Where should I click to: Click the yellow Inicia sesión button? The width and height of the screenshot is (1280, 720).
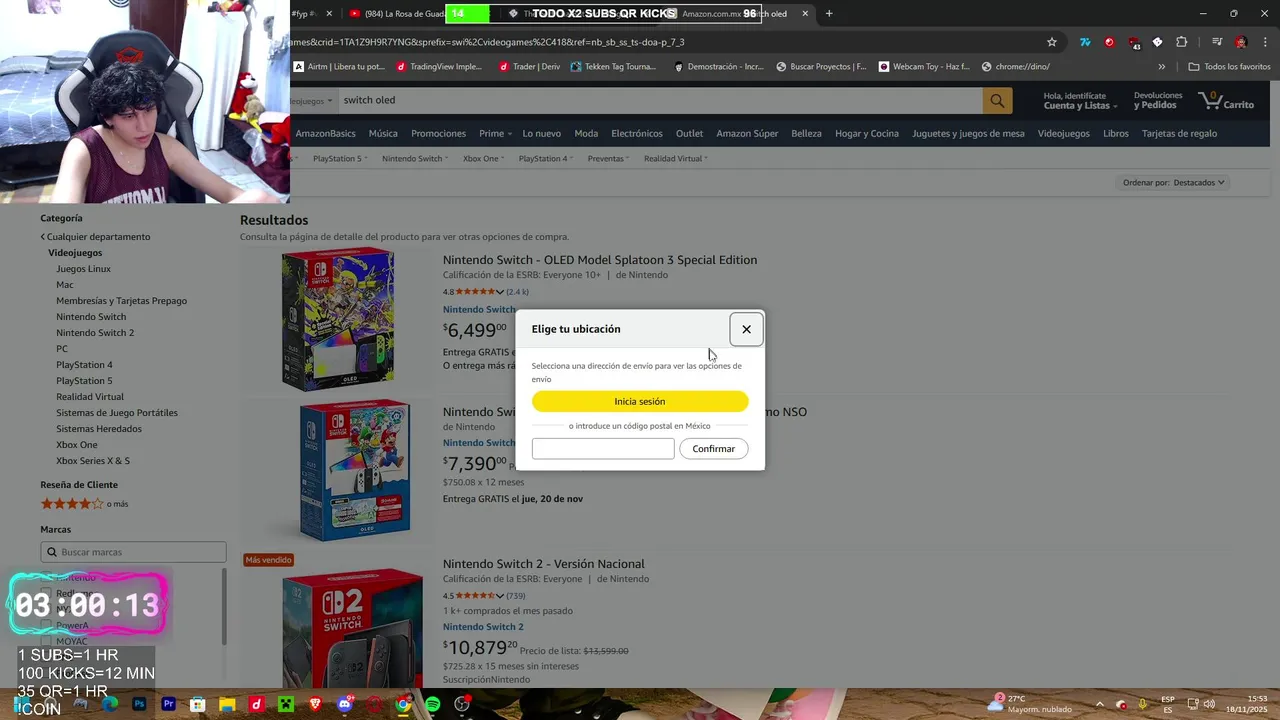(x=640, y=401)
